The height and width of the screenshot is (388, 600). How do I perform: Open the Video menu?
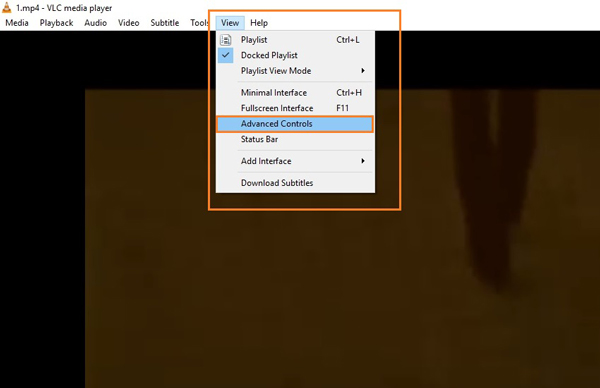pyautogui.click(x=129, y=23)
